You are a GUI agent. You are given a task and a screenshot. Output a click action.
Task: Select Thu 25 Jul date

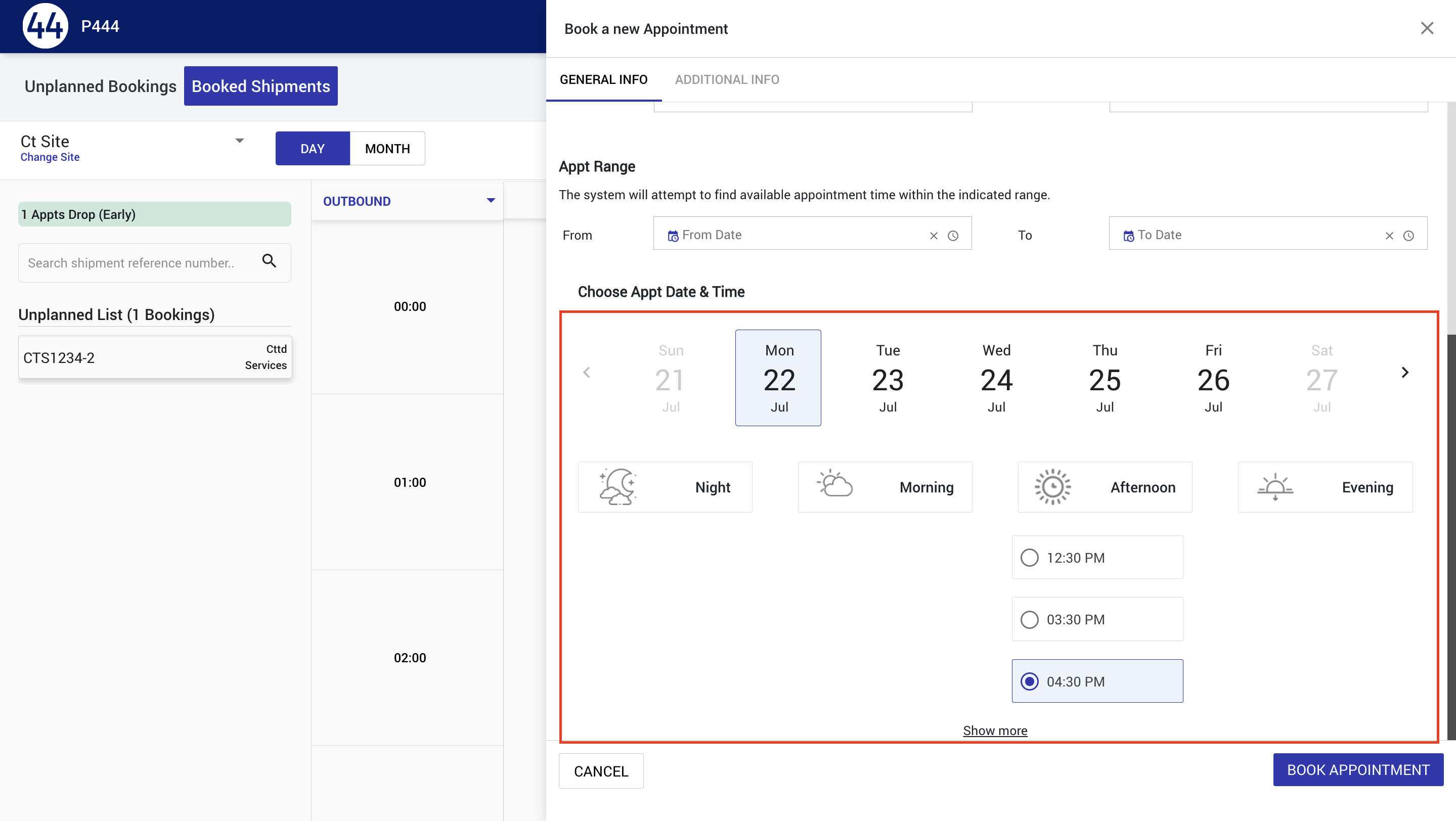point(1105,378)
